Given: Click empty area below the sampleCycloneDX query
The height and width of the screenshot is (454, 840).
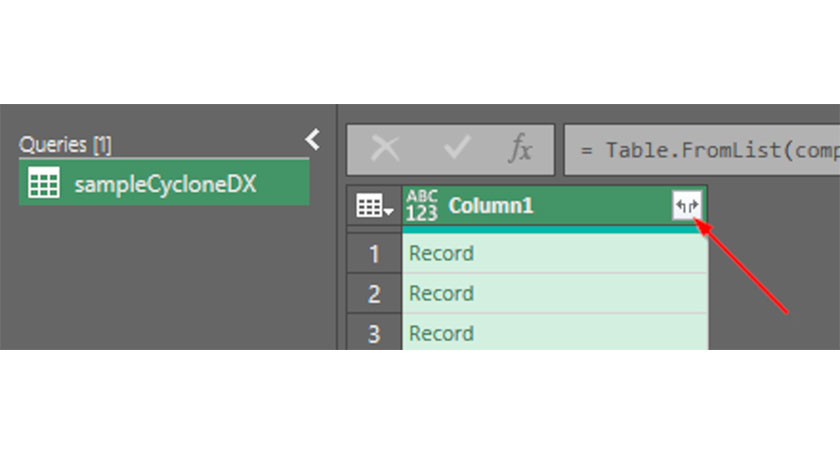Looking at the screenshot, I should pos(160,280).
